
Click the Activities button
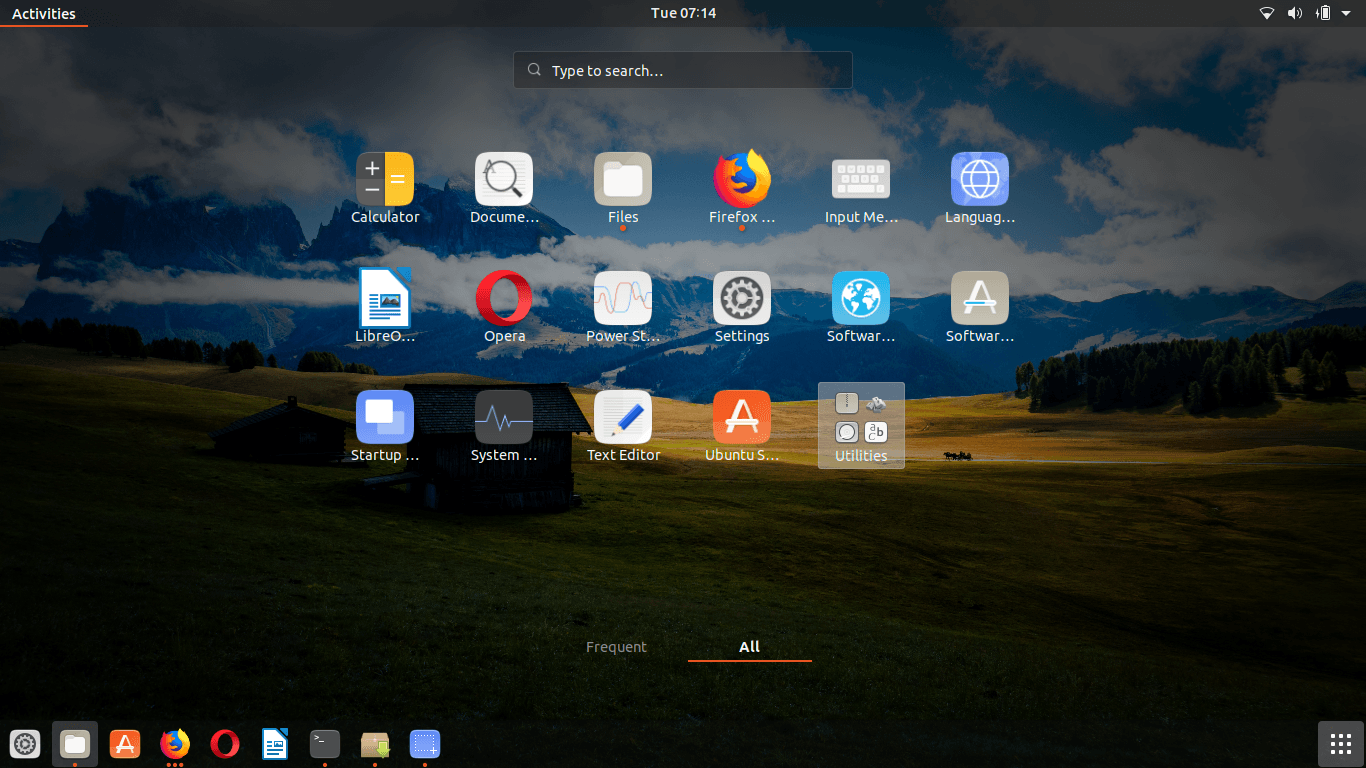(44, 13)
